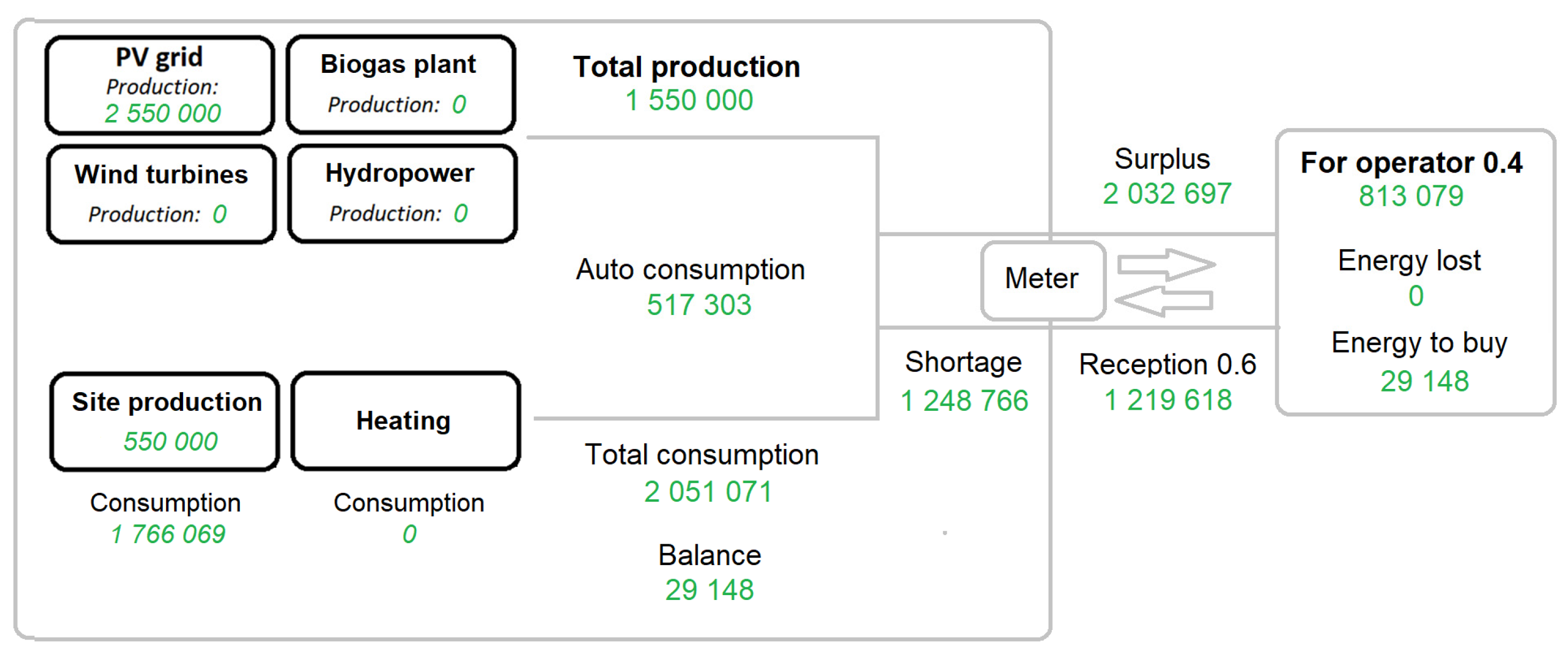The image size is (1568, 653).
Task: Click the Total production value 1 550 000
Action: 689,101
